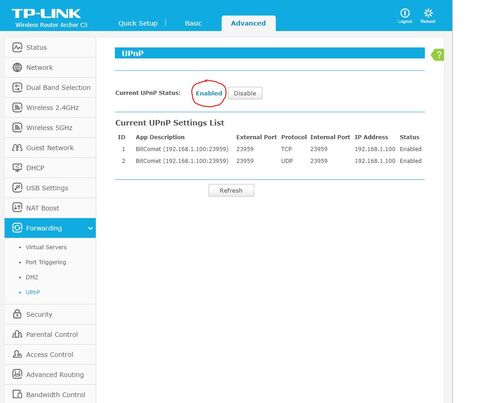This screenshot has width=480, height=403.
Task: Click the UDP protocol cell
Action: (x=287, y=161)
